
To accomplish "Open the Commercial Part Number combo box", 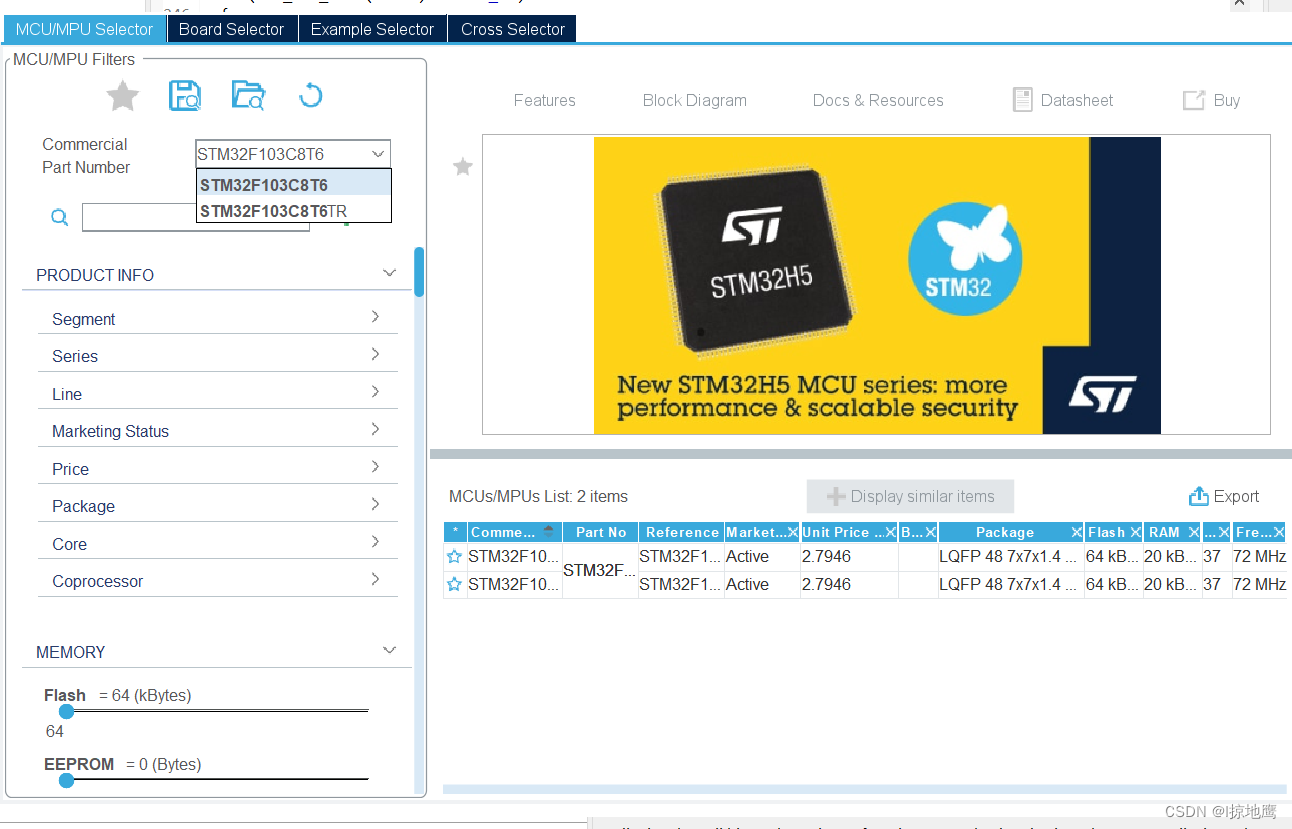I will (x=293, y=154).
